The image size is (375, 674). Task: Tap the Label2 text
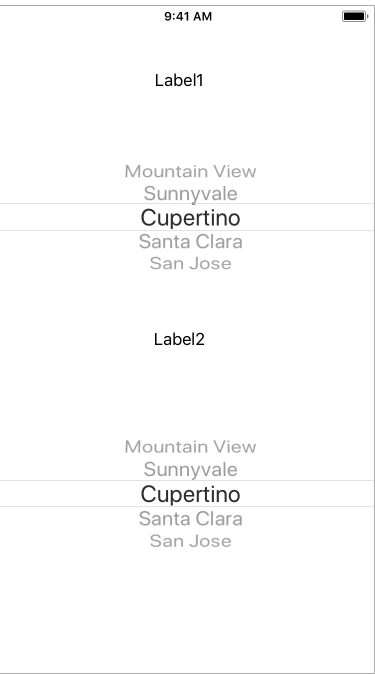click(179, 339)
